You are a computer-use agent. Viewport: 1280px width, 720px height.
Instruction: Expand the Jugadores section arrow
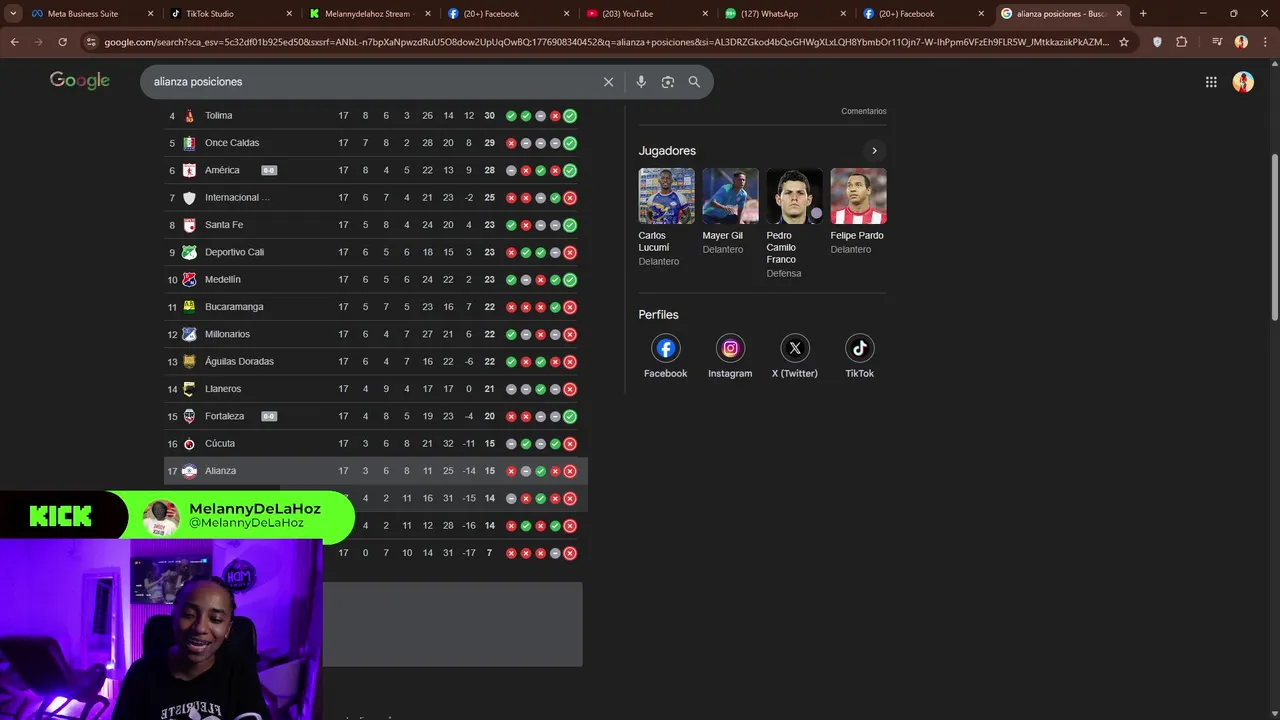click(x=874, y=151)
